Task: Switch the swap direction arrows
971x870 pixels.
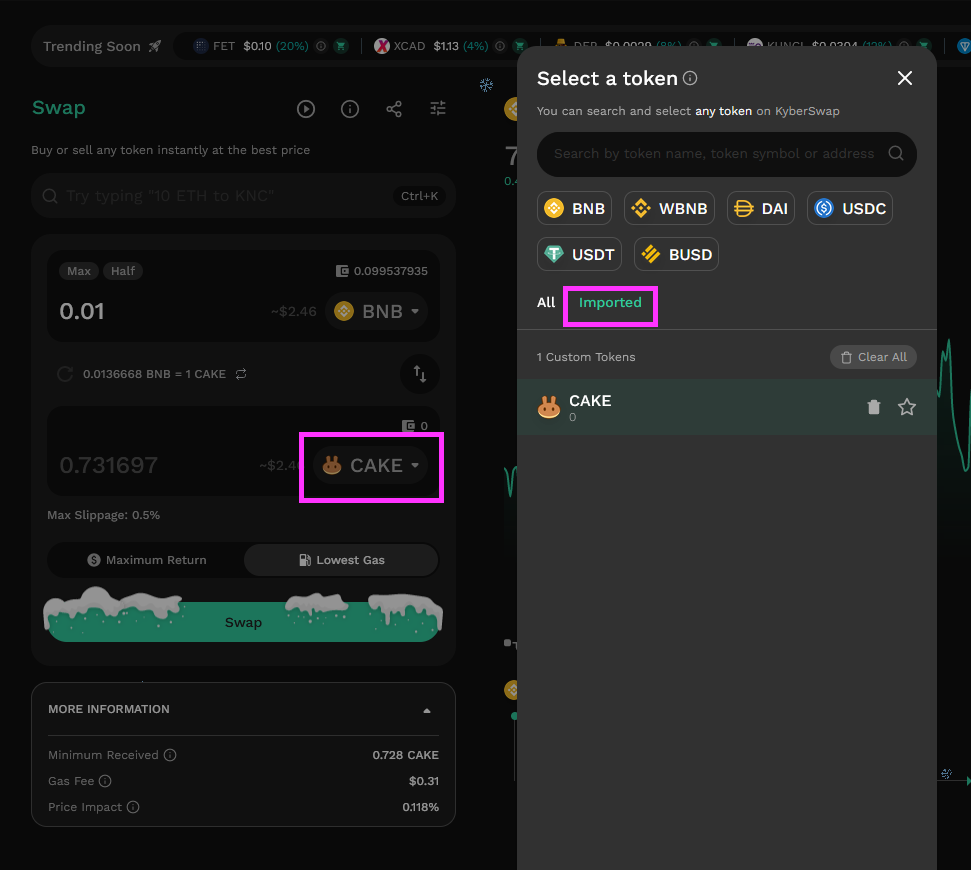Action: tap(420, 374)
